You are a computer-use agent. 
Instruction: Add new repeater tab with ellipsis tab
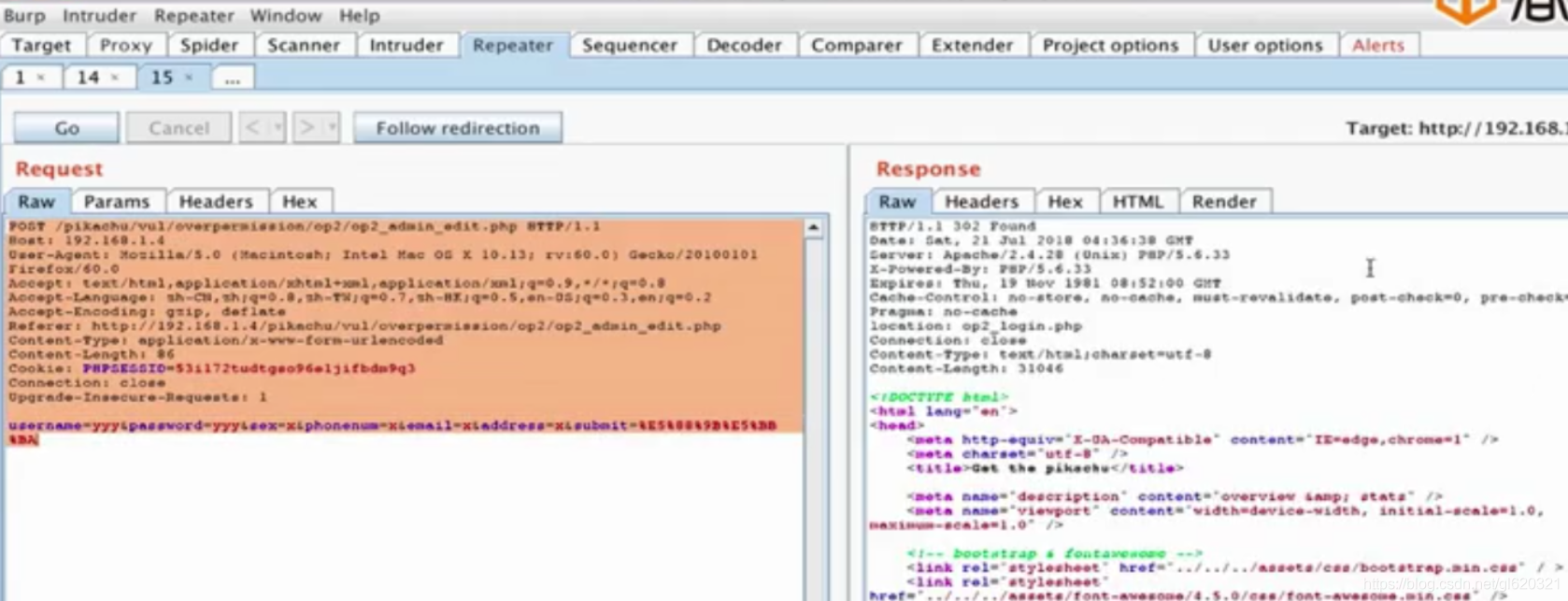[233, 79]
